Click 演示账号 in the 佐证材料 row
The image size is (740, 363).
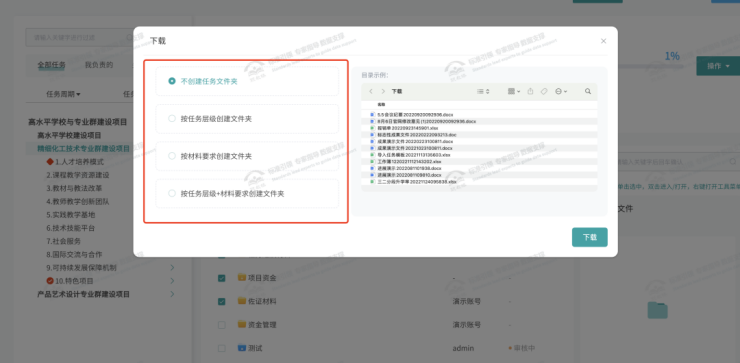coord(467,301)
